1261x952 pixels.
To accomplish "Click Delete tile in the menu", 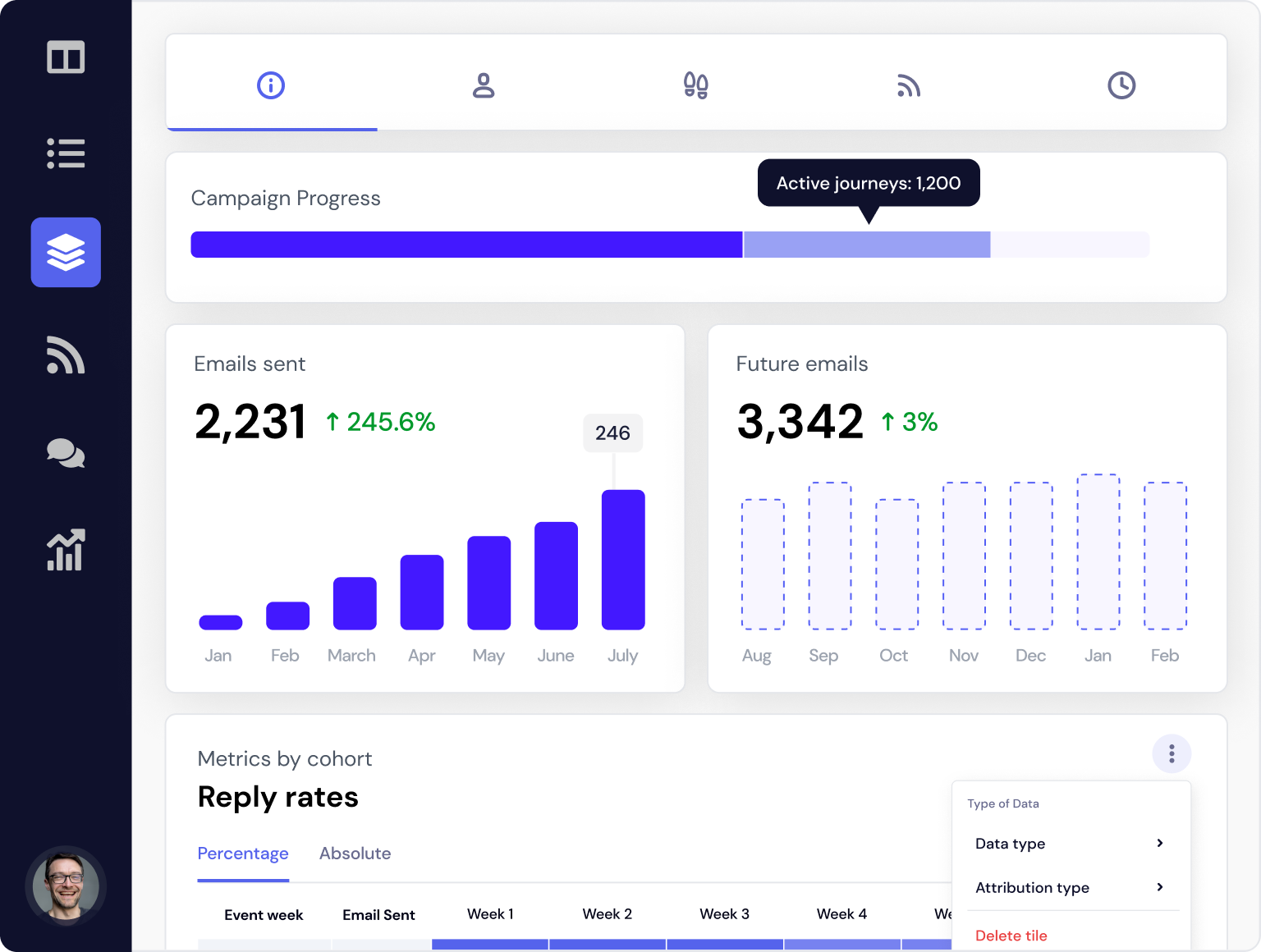I will pos(1011,935).
